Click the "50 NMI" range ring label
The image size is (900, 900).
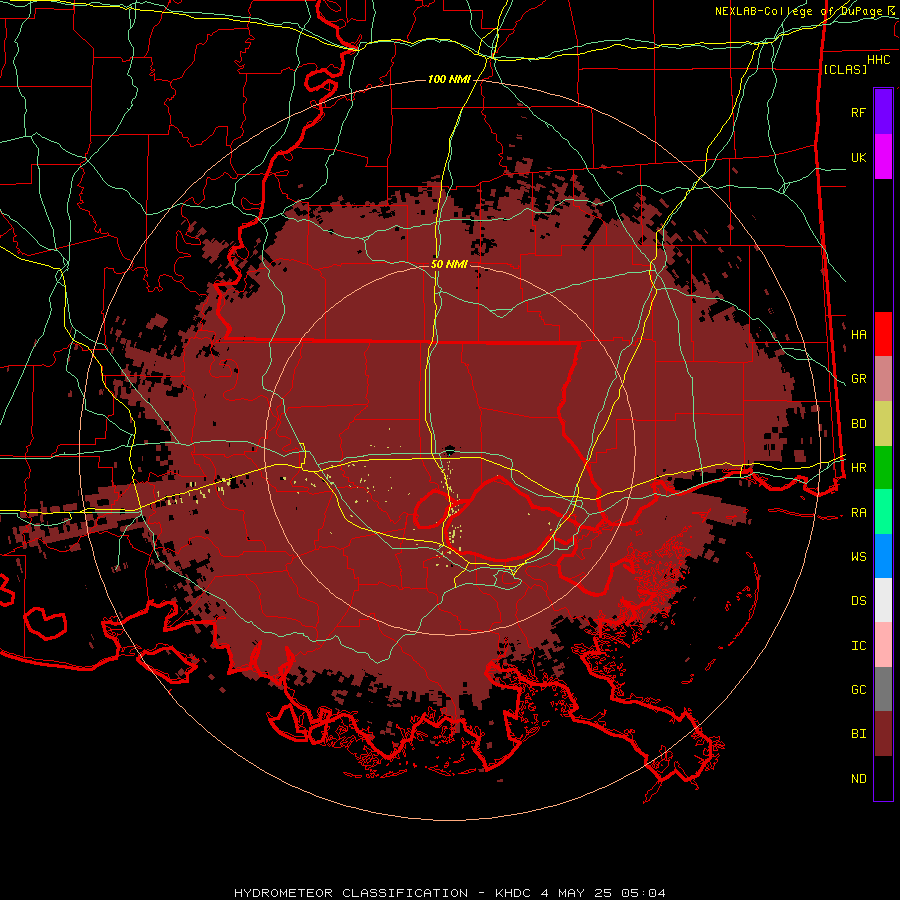tap(449, 264)
